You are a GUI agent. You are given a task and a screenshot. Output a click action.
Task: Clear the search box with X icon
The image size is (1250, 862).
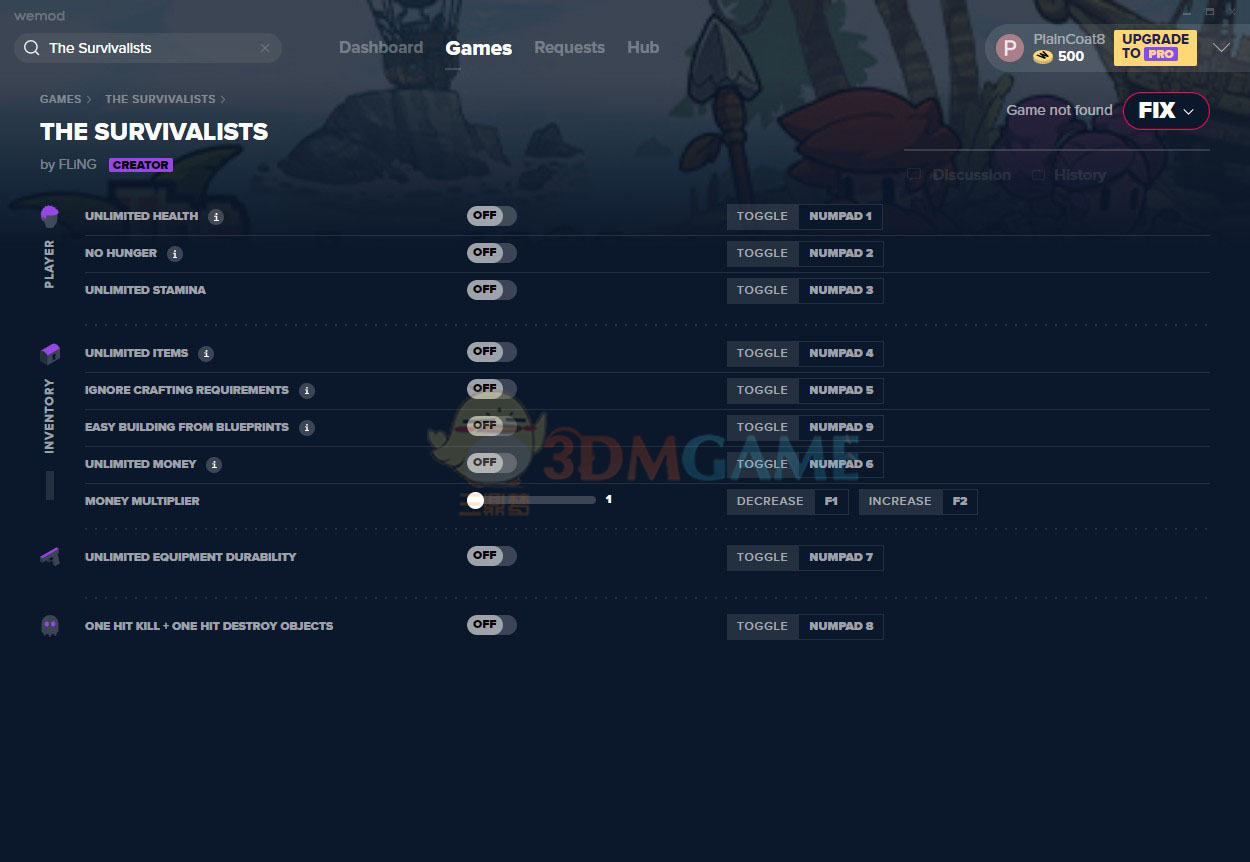[265, 48]
